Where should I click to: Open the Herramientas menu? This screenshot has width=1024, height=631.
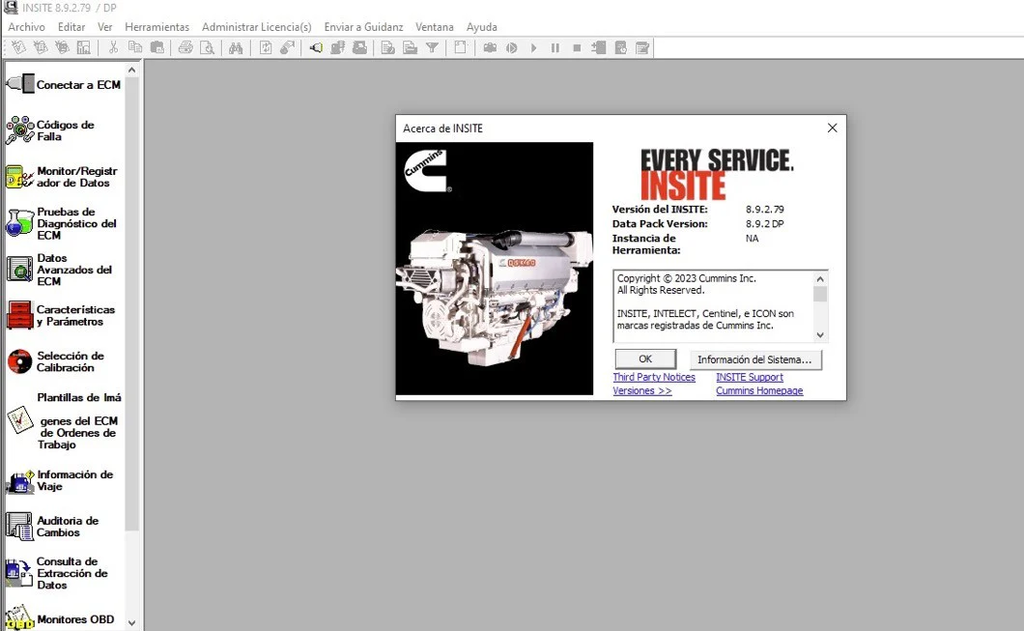[x=157, y=27]
